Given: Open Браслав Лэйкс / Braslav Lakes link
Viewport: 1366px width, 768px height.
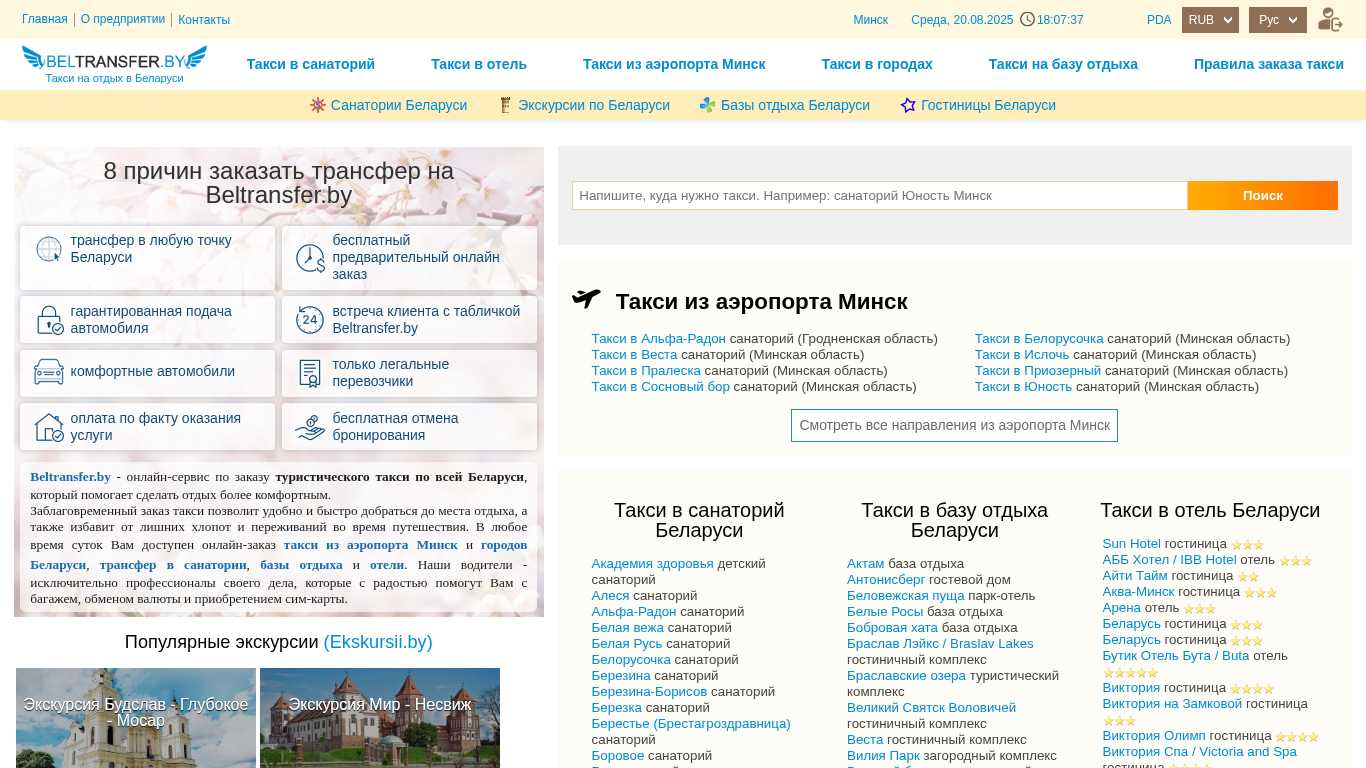Looking at the screenshot, I should (940, 644).
